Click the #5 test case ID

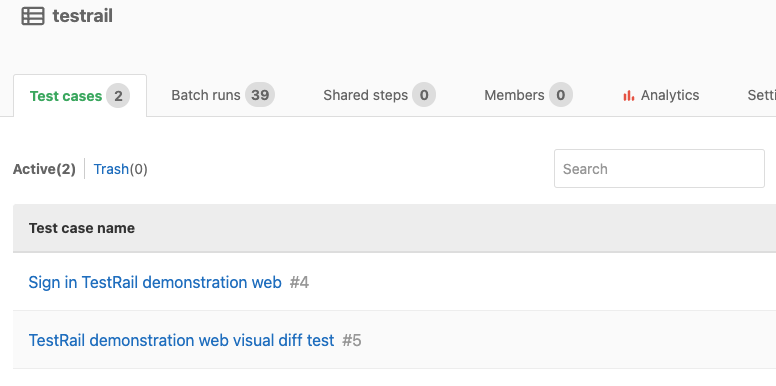tap(351, 341)
